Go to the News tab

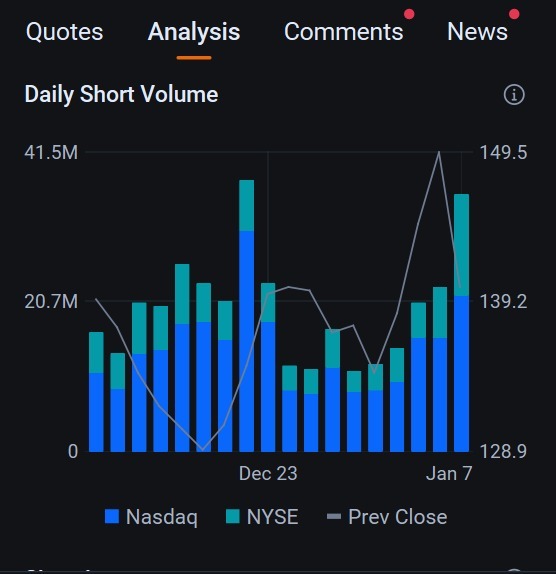click(x=477, y=32)
